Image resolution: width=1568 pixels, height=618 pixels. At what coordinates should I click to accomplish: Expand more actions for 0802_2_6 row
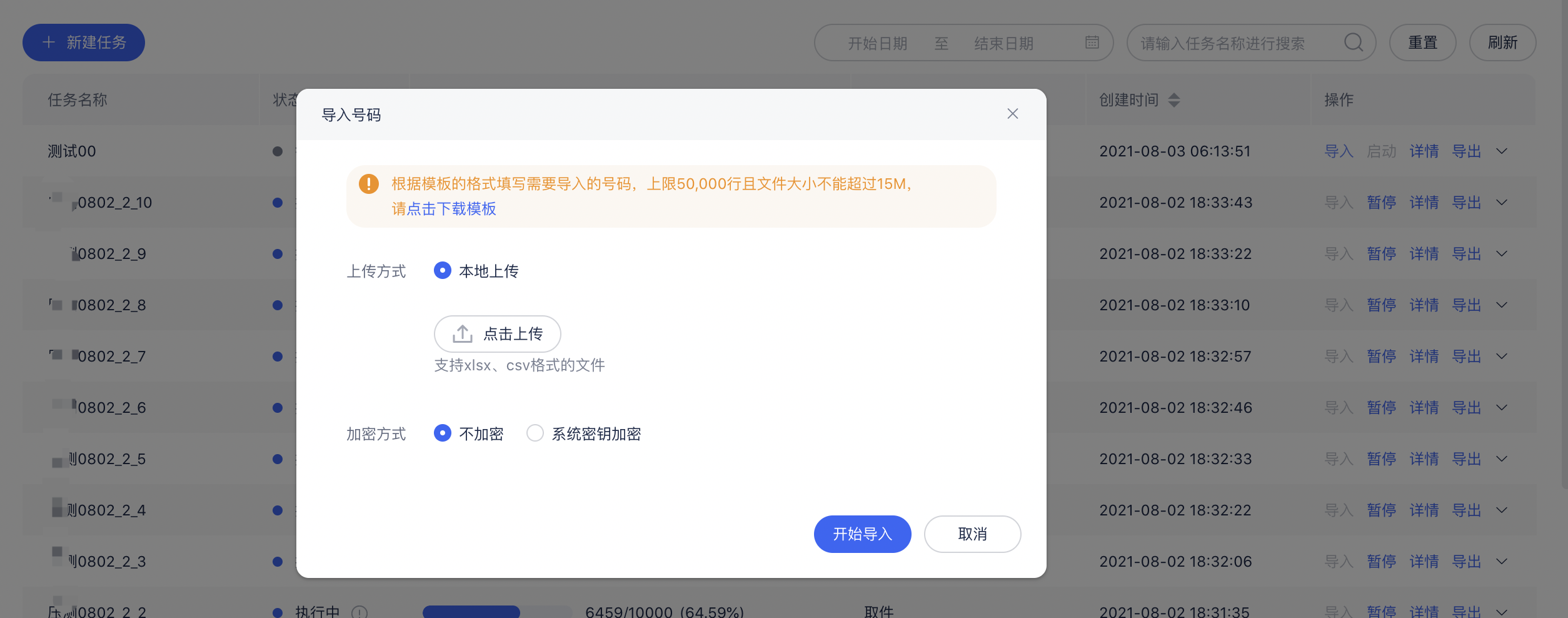coord(1502,408)
